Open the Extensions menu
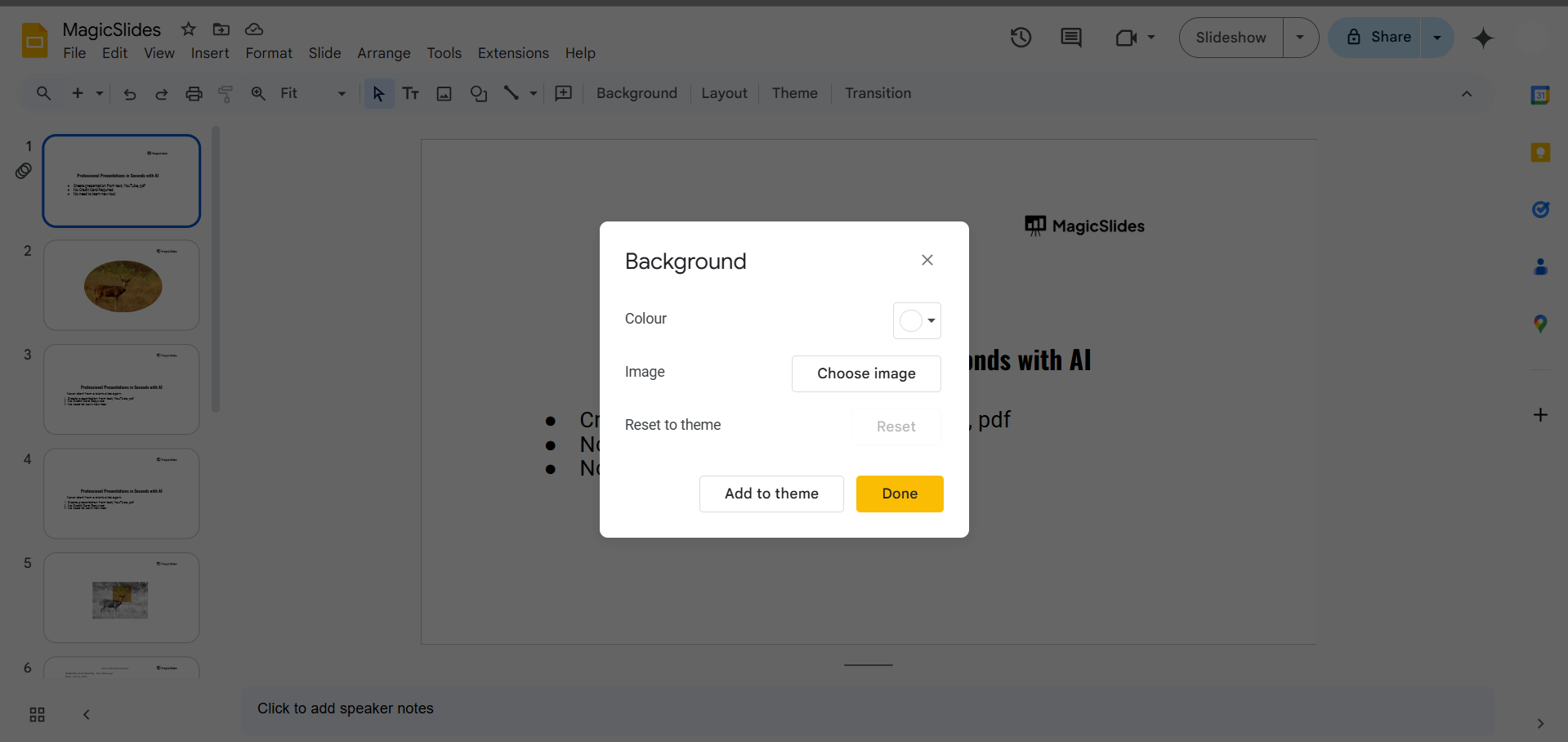The width and height of the screenshot is (1568, 742). pyautogui.click(x=513, y=53)
